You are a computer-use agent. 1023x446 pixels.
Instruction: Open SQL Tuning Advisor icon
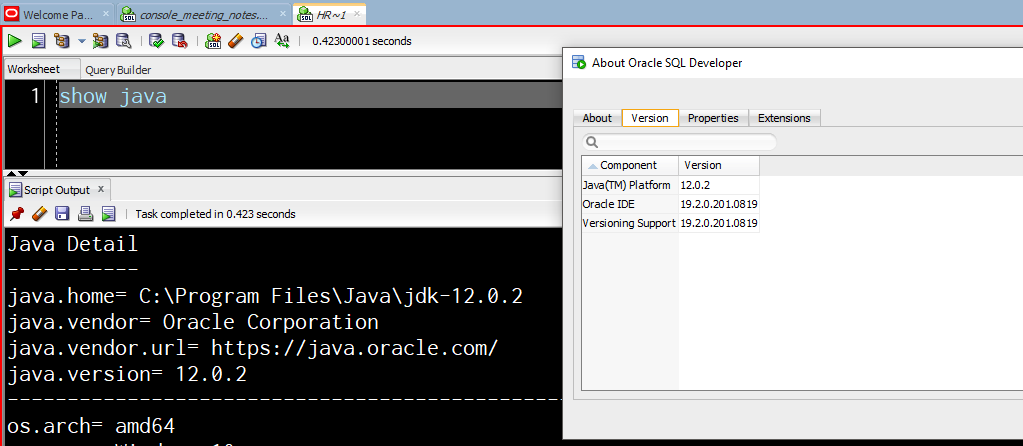coord(123,41)
